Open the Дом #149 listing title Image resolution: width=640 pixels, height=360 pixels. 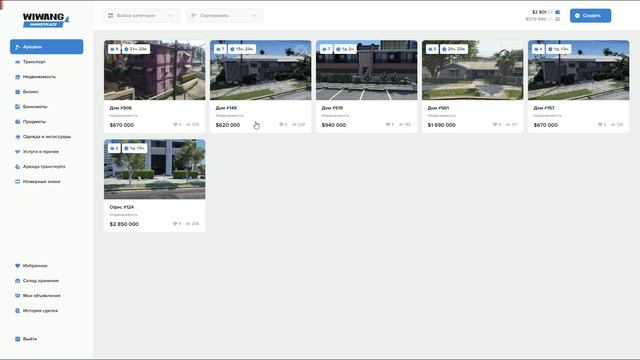226,108
